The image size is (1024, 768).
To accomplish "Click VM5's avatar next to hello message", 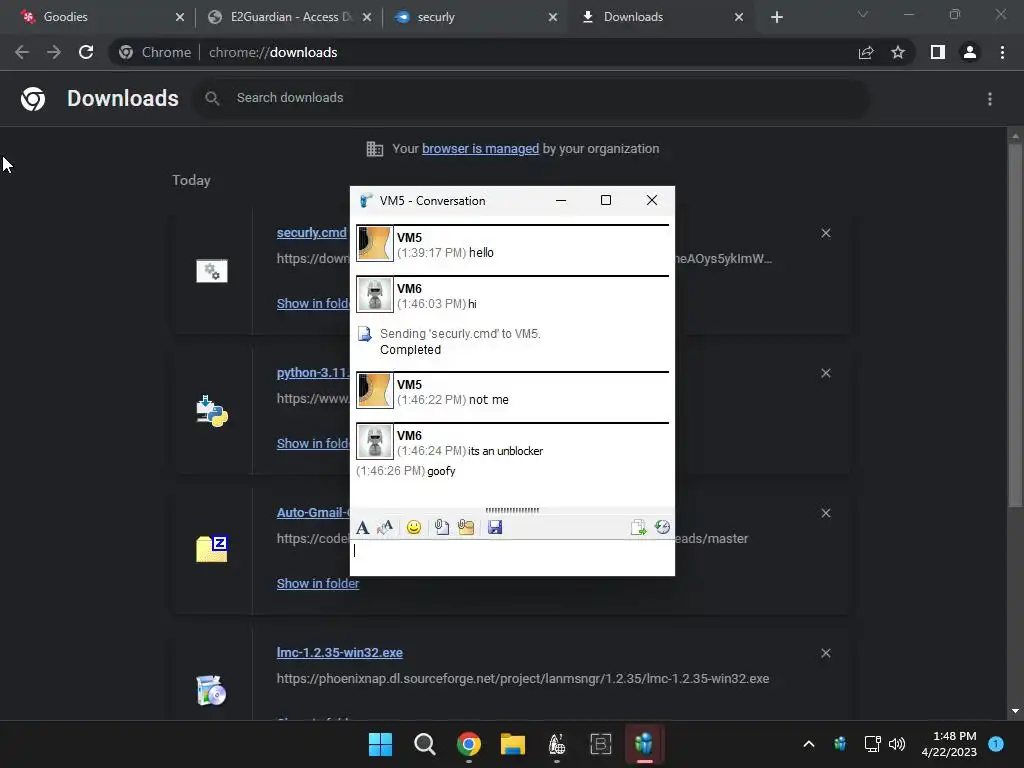I will click(x=374, y=244).
